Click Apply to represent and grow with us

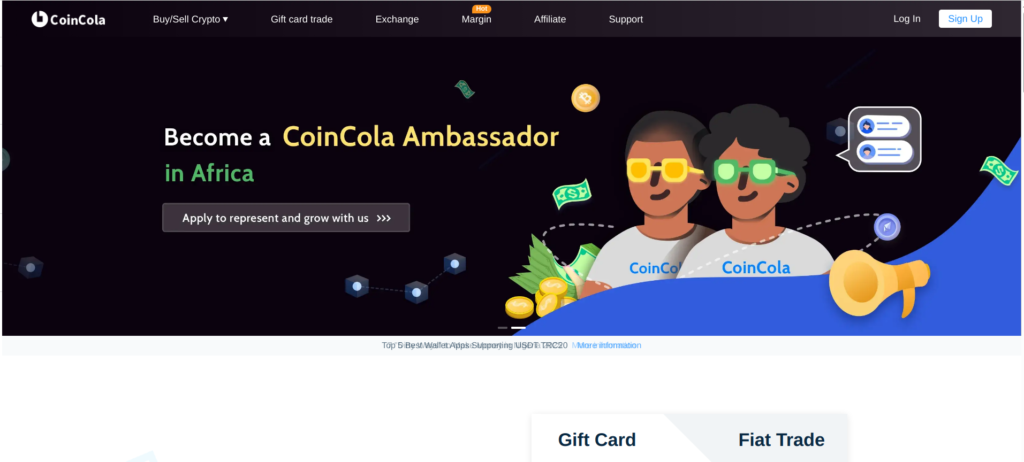pyautogui.click(x=286, y=218)
